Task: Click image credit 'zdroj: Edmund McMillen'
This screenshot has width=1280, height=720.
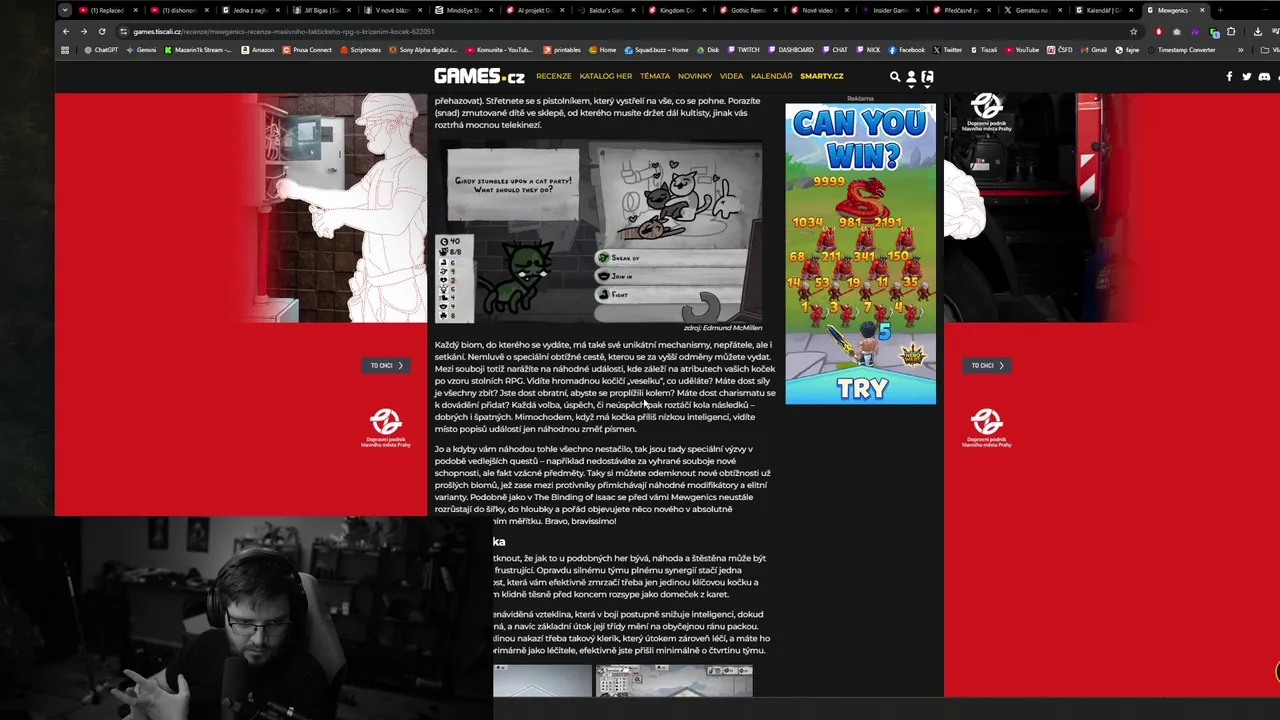Action: [x=723, y=328]
